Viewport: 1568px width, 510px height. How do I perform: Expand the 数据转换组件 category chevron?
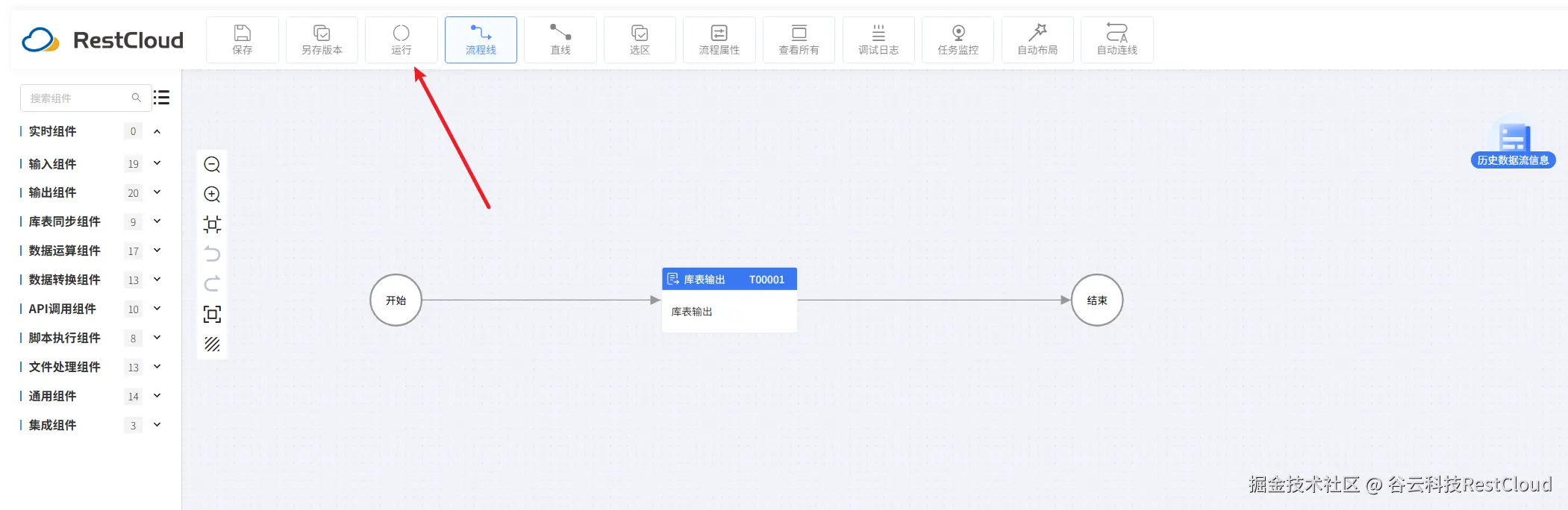(x=157, y=280)
